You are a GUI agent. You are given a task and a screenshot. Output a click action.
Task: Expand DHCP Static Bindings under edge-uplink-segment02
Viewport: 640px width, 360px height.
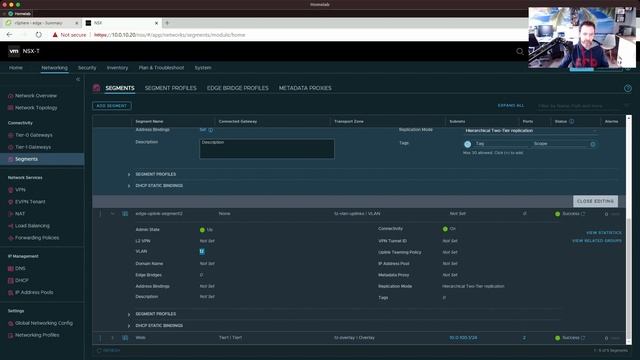point(129,326)
